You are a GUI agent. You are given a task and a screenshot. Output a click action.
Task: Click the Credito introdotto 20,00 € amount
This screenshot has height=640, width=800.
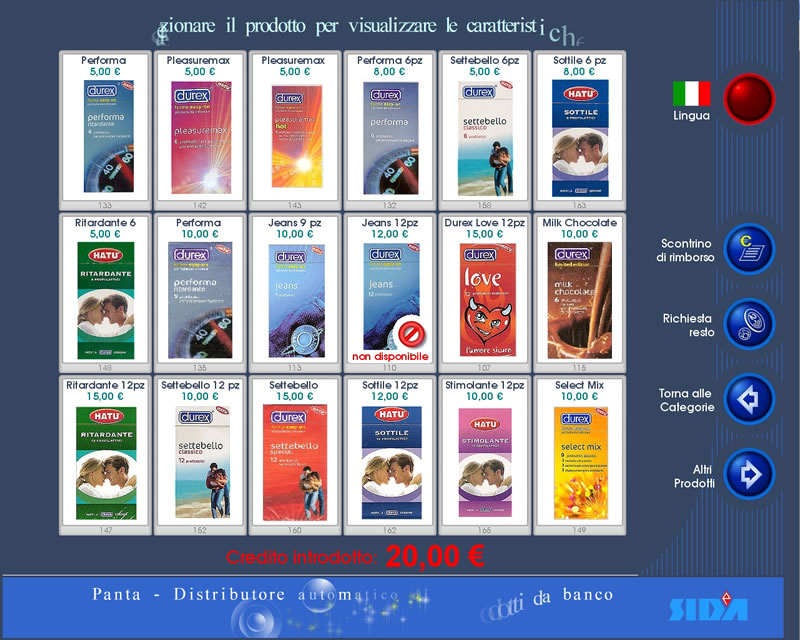point(435,556)
